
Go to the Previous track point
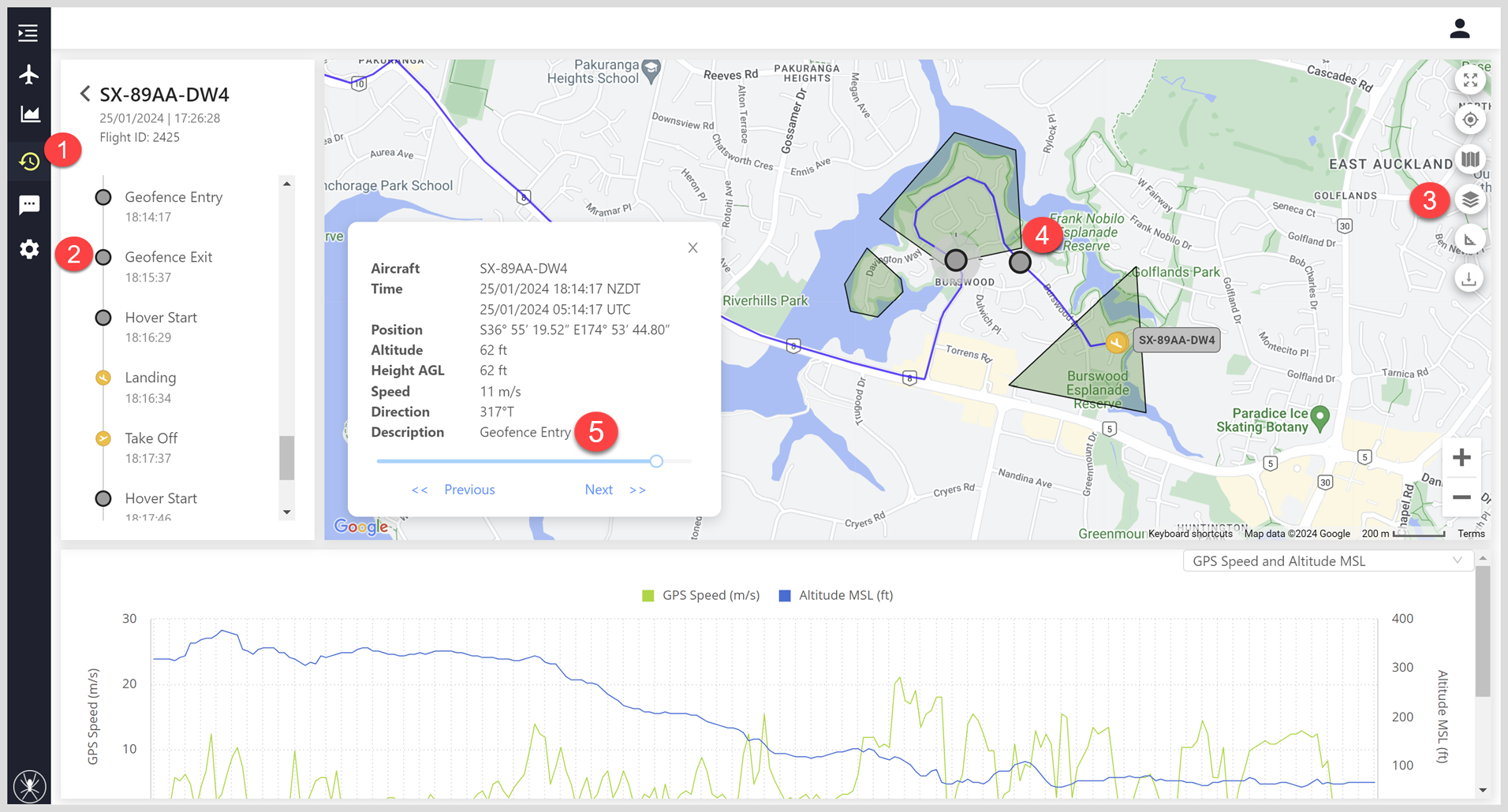tap(454, 490)
